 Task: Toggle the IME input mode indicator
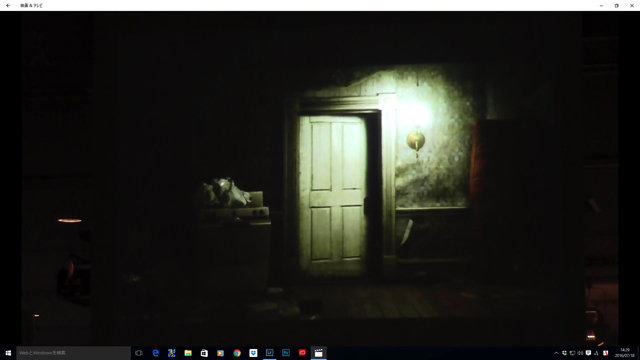click(596, 353)
